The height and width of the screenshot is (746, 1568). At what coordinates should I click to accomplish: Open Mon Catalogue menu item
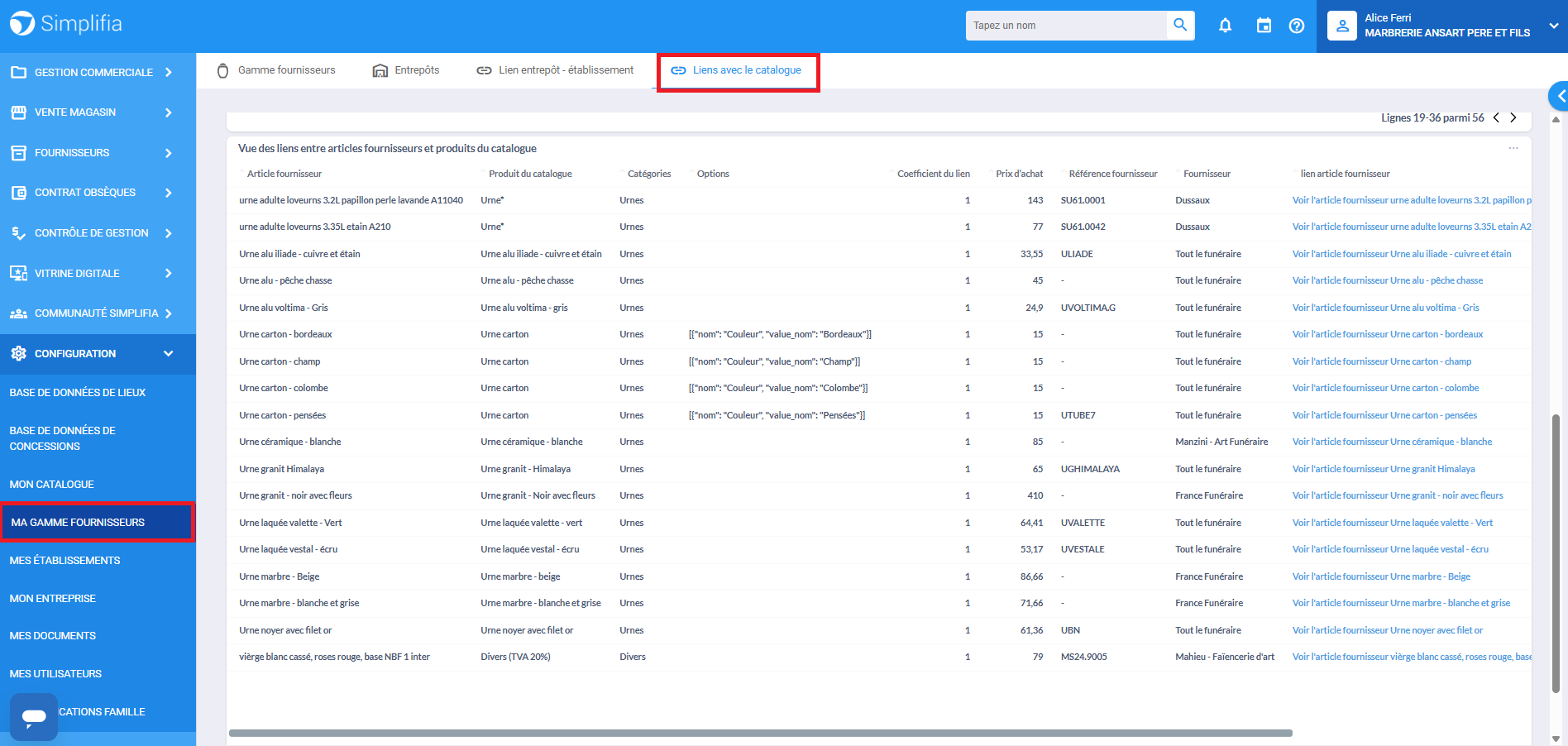tap(52, 485)
